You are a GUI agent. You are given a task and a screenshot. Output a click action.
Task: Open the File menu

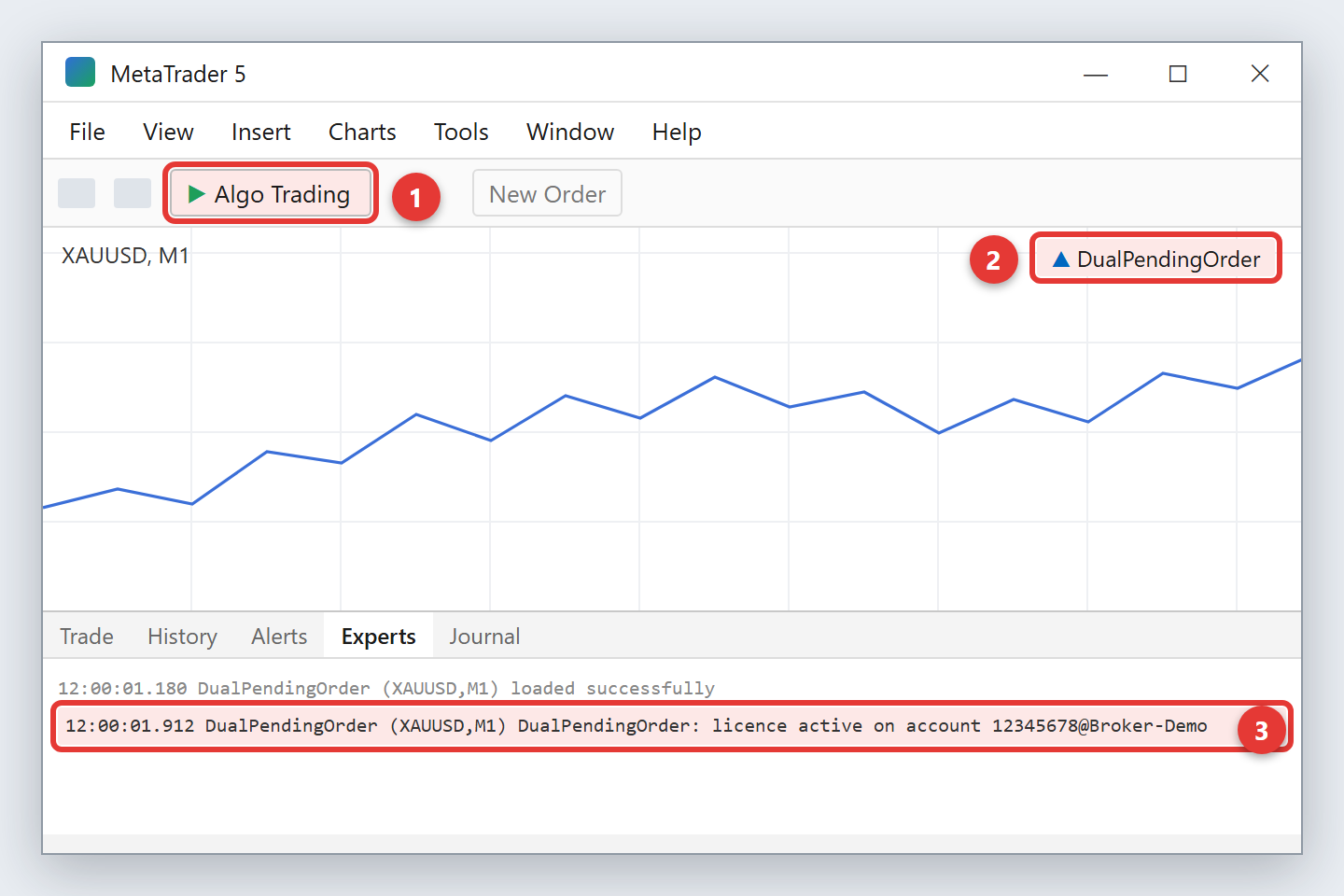(x=87, y=132)
